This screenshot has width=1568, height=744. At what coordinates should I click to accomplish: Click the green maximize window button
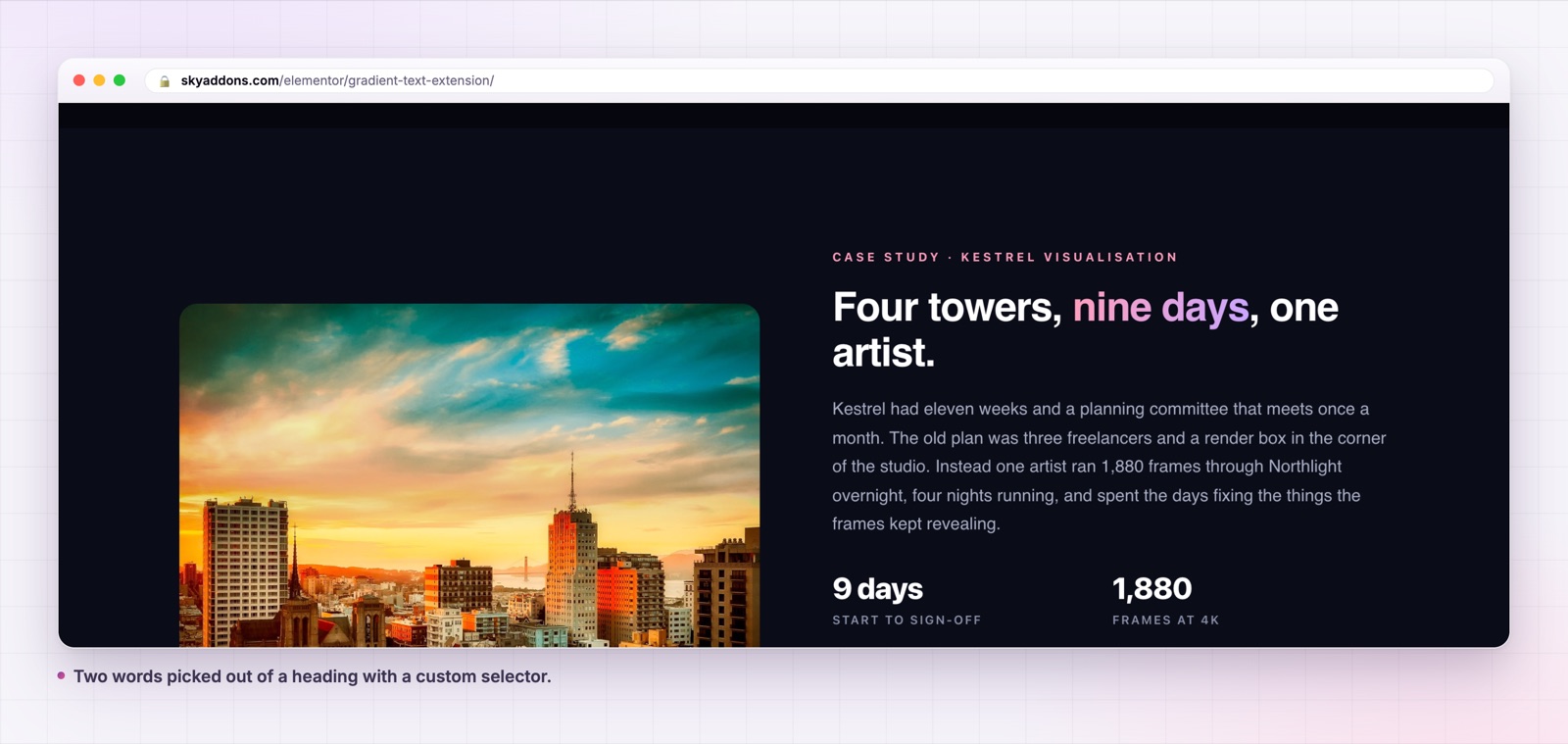(x=120, y=80)
